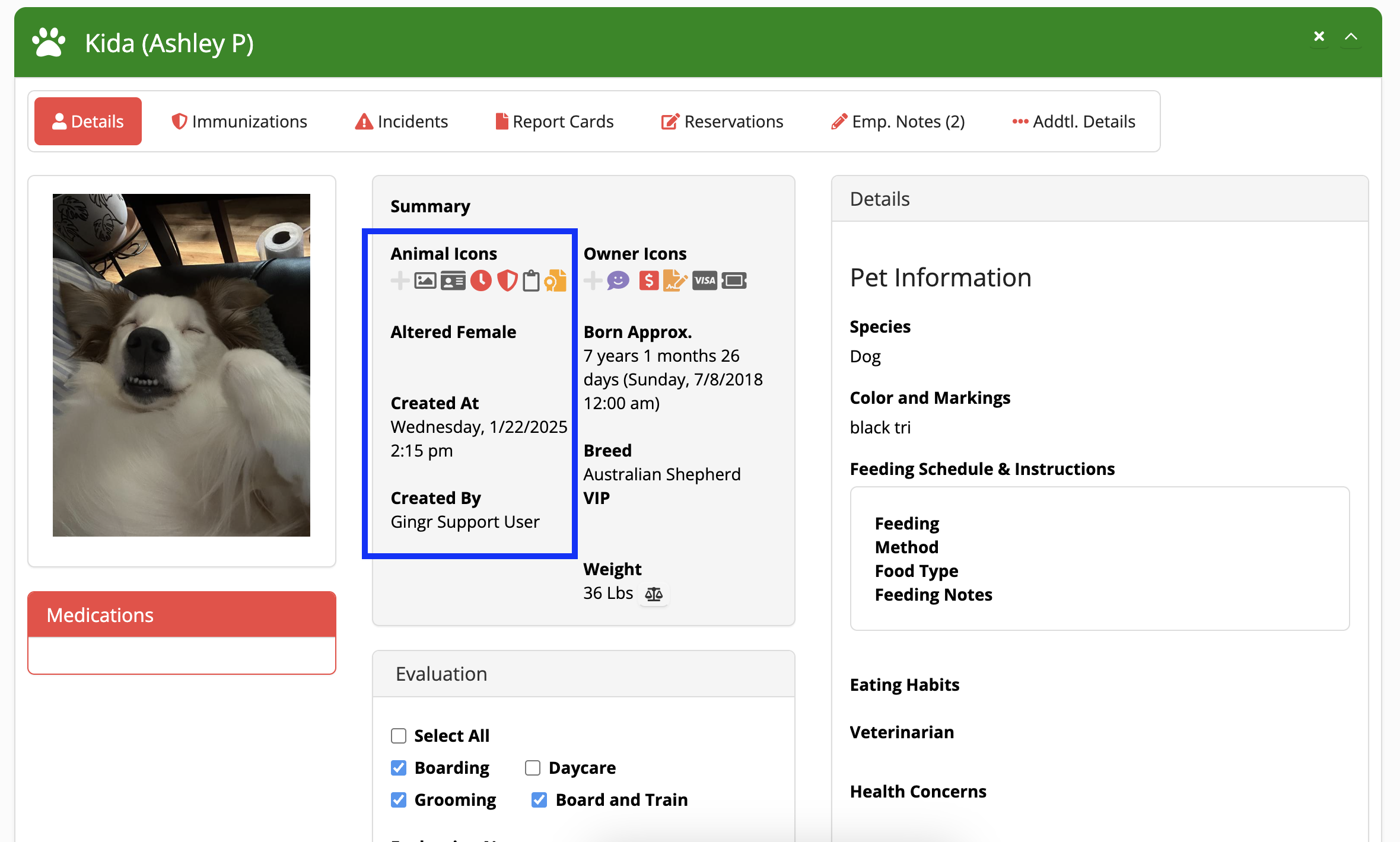This screenshot has width=1400, height=842.
Task: Click the '36 Lbs' weight value
Action: point(608,593)
